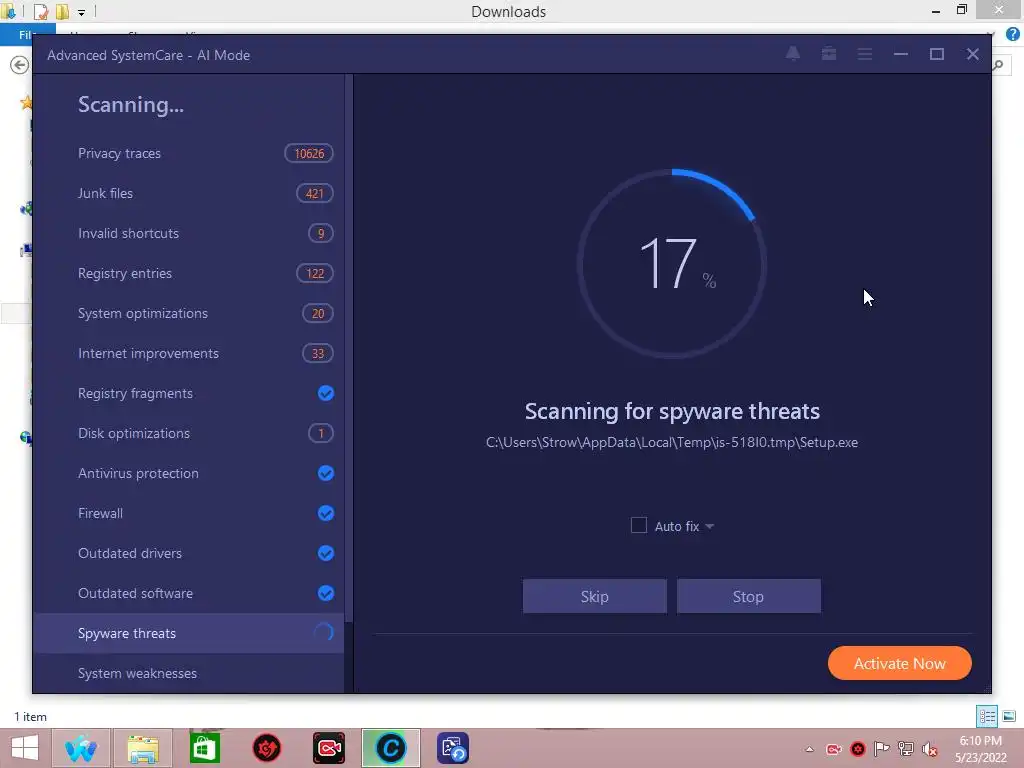This screenshot has height=768, width=1024.
Task: Expand the Auto fix dropdown arrow
Action: pyautogui.click(x=709, y=526)
